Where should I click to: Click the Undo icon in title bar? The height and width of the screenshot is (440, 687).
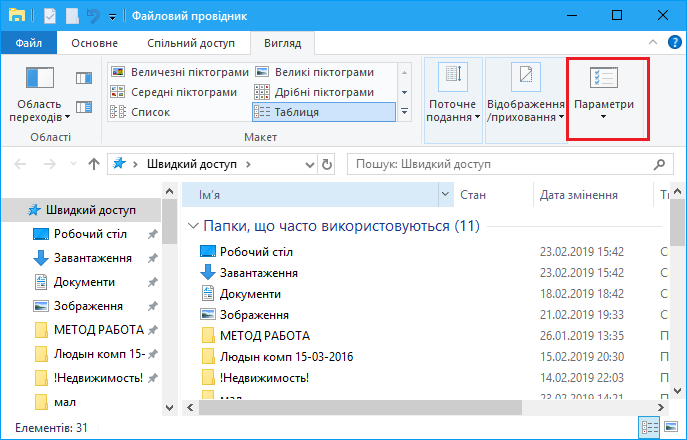[x=93, y=16]
